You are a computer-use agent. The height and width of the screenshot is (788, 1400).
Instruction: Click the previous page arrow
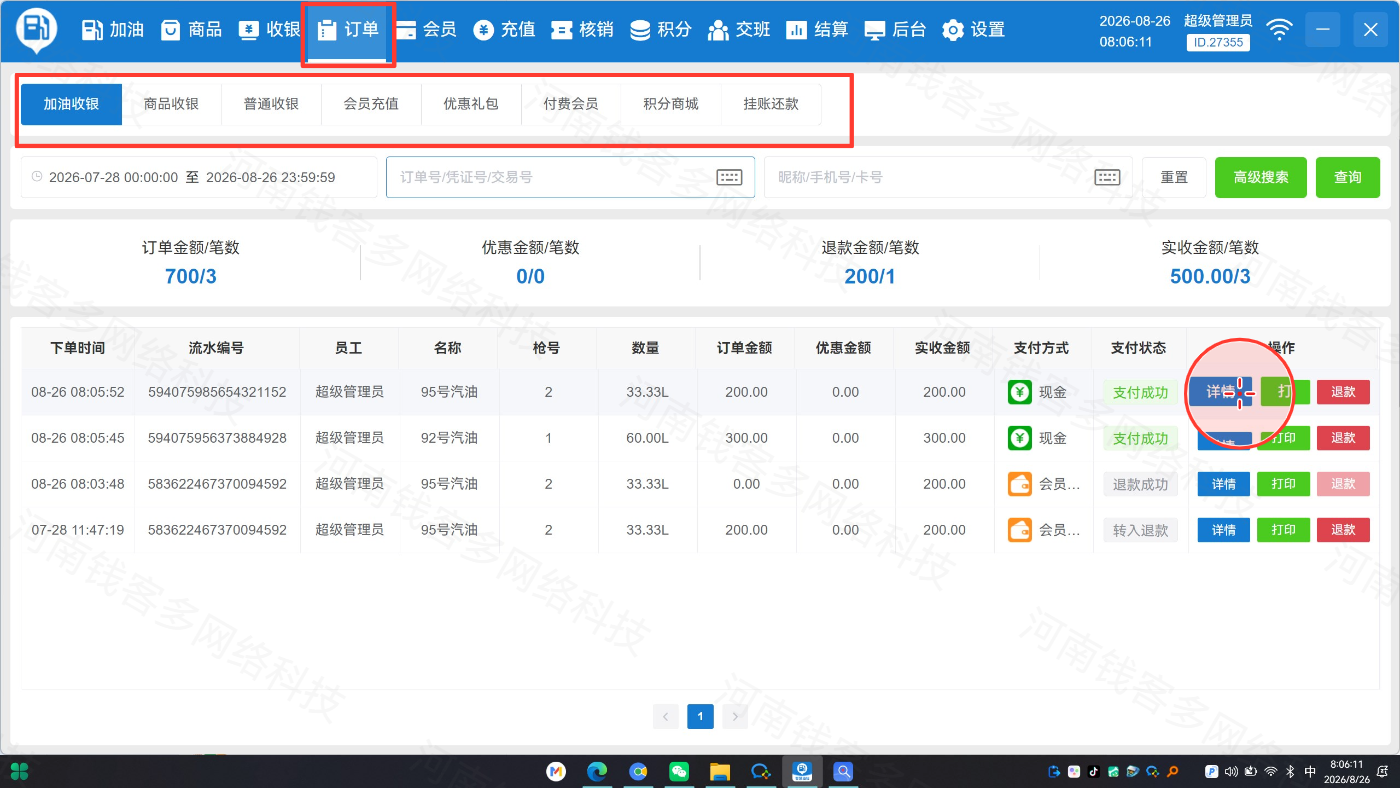(665, 716)
